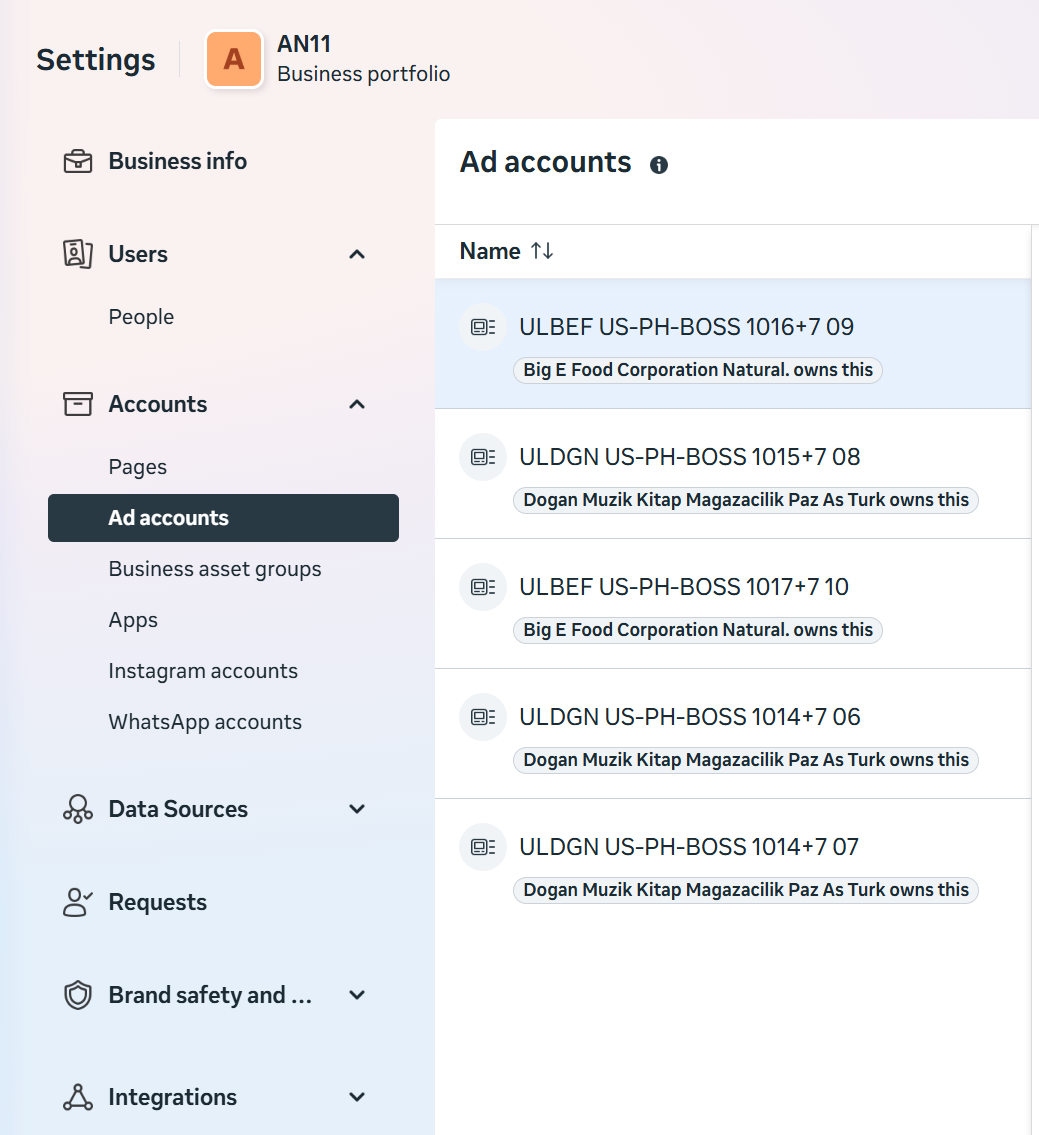Go to WhatsApp accounts
Screen dimensions: 1039x1135
[205, 722]
